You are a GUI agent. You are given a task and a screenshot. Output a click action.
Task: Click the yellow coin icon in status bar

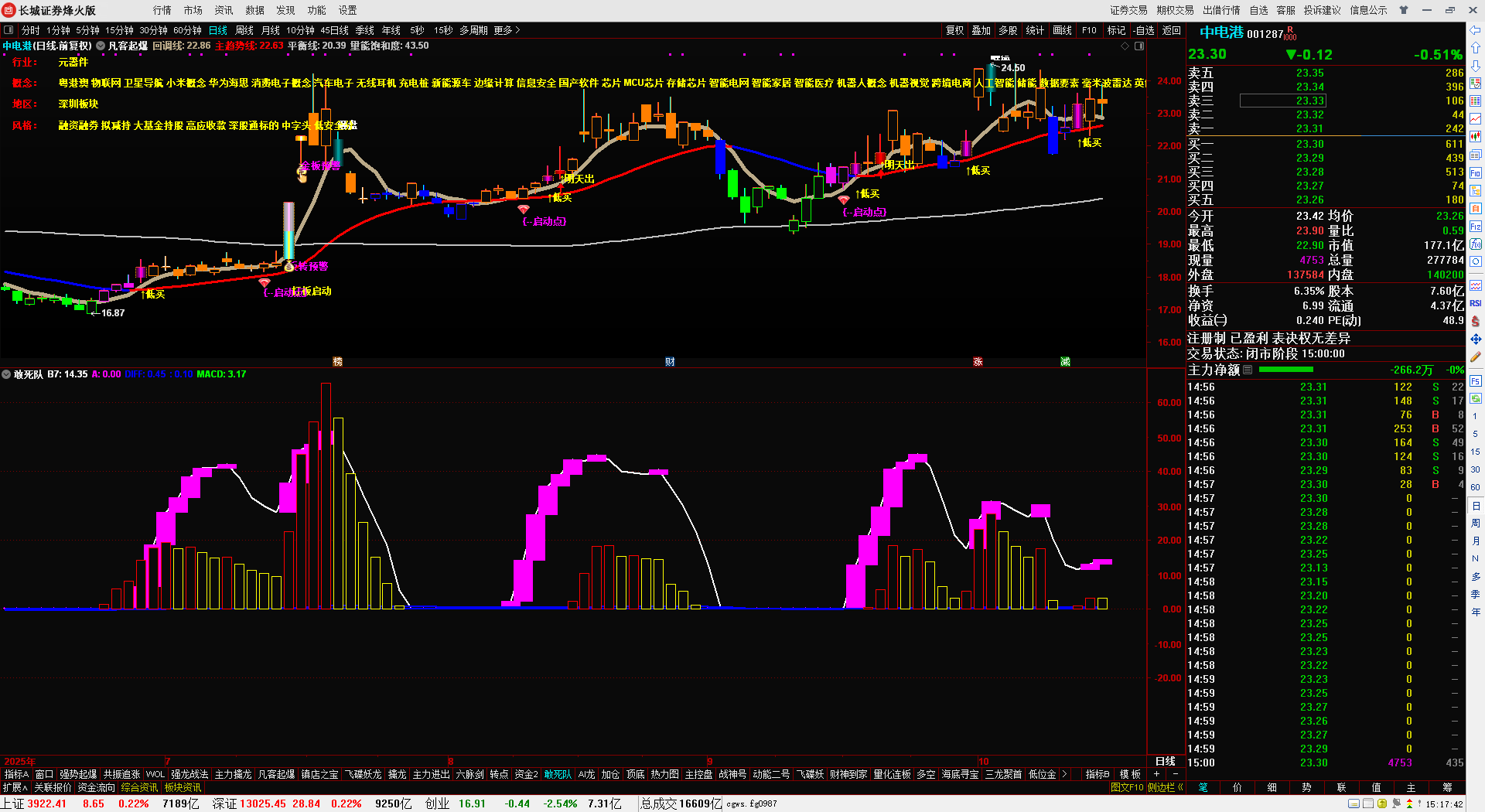pyautogui.click(x=1382, y=804)
